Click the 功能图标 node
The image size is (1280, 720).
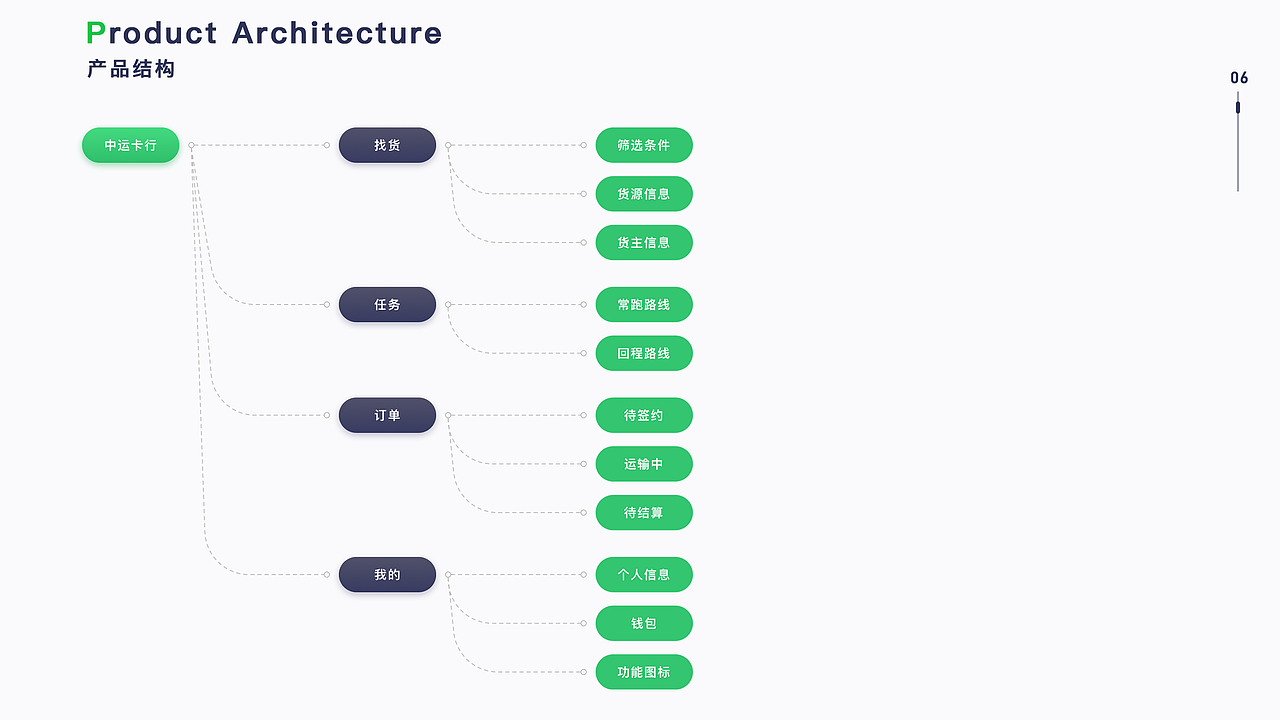click(x=643, y=672)
